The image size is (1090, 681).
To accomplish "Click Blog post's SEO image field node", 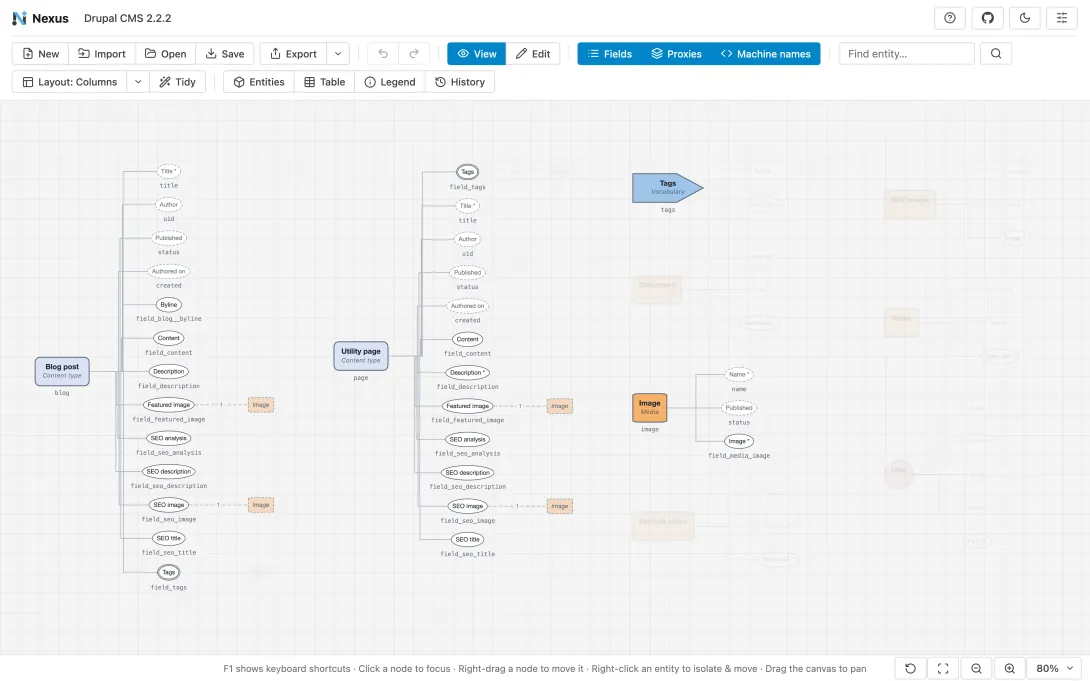I will [x=168, y=505].
